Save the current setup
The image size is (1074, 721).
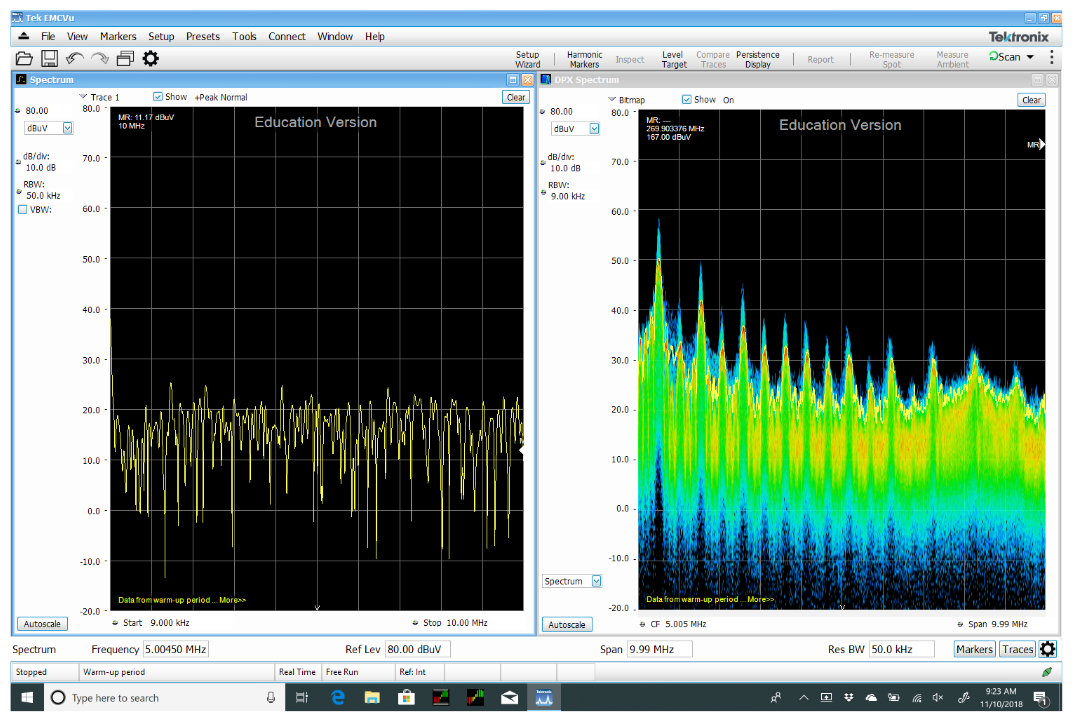48,57
